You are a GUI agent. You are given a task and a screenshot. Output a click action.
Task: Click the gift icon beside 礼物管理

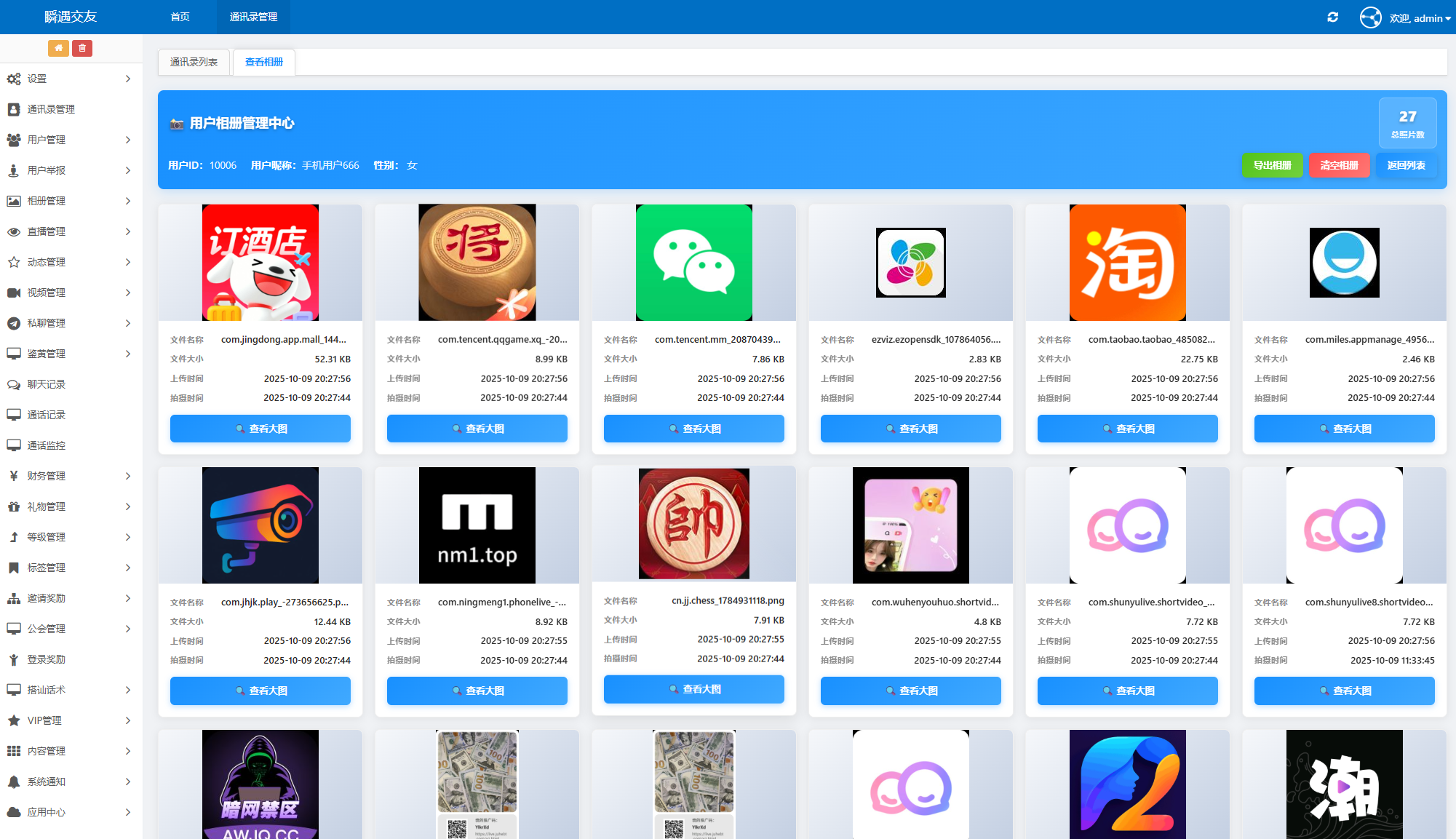(x=13, y=506)
